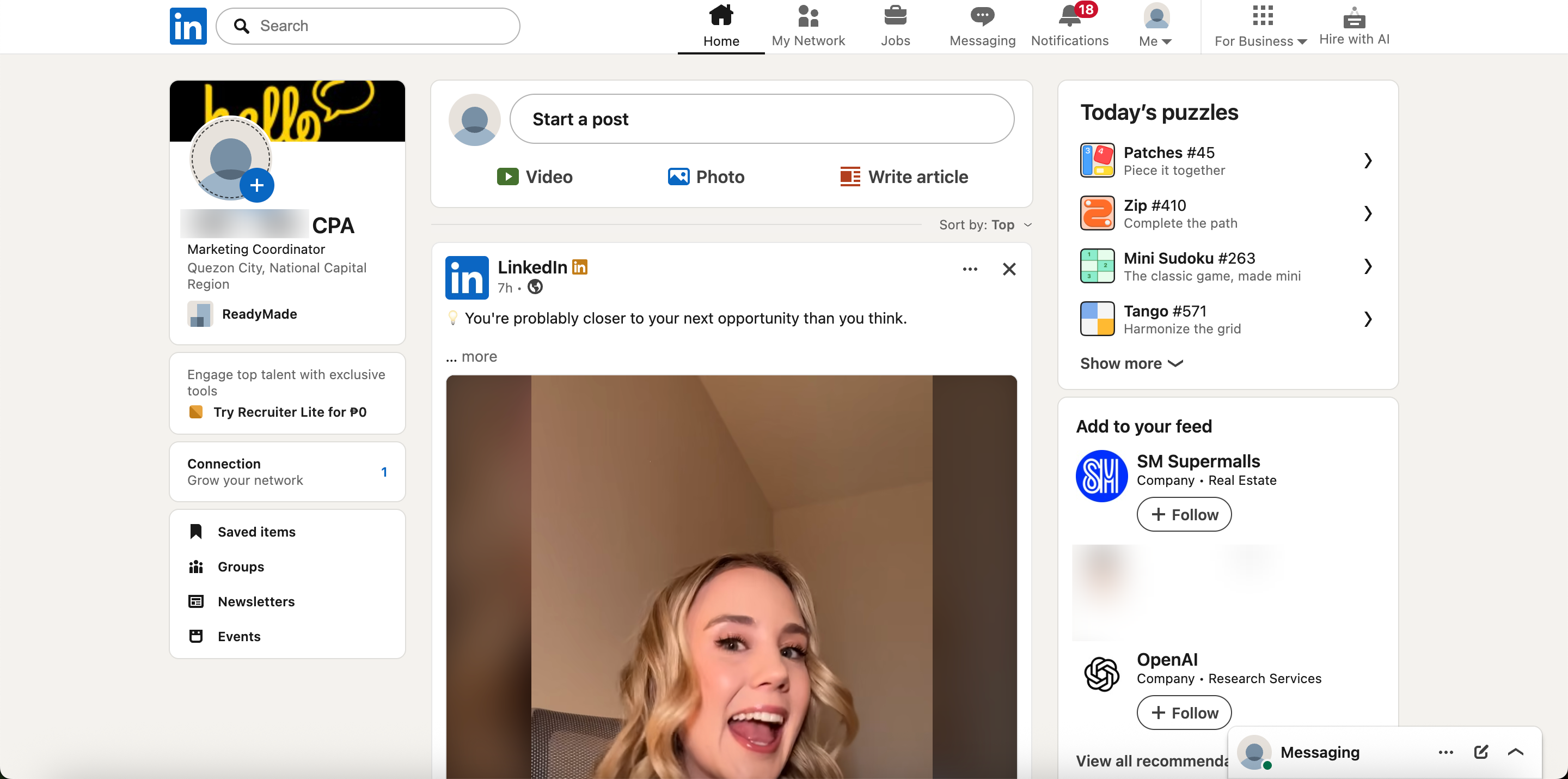
Task: Expand Show more puzzles
Action: point(1131,363)
